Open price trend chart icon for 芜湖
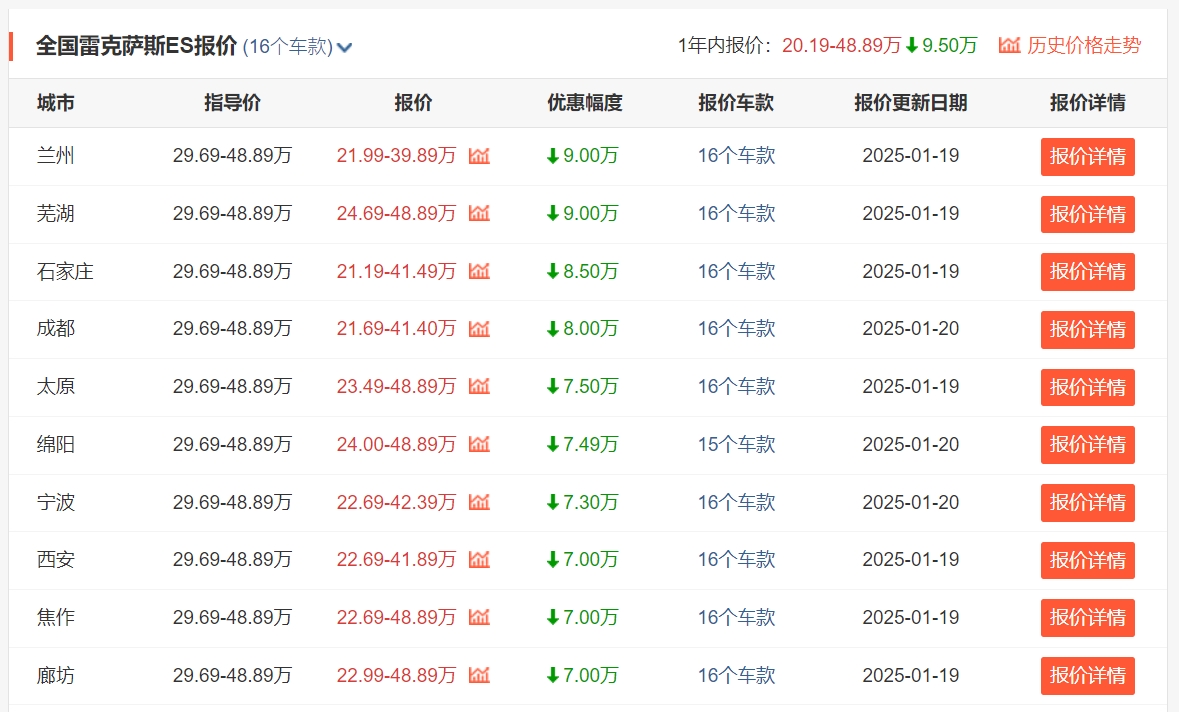1179x712 pixels. (479, 214)
